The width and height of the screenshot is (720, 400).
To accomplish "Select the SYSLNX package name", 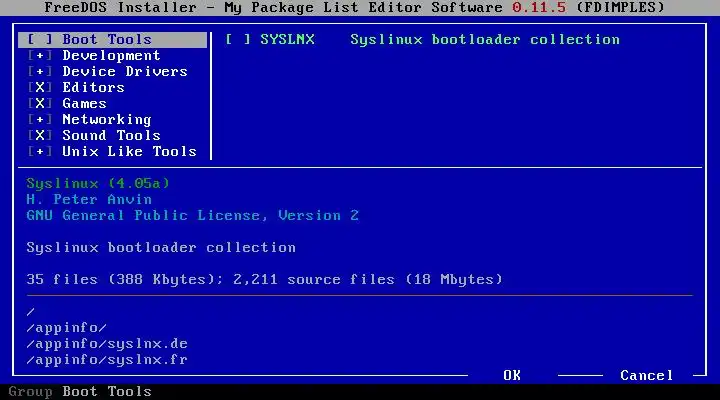I will pyautogui.click(x=287, y=39).
